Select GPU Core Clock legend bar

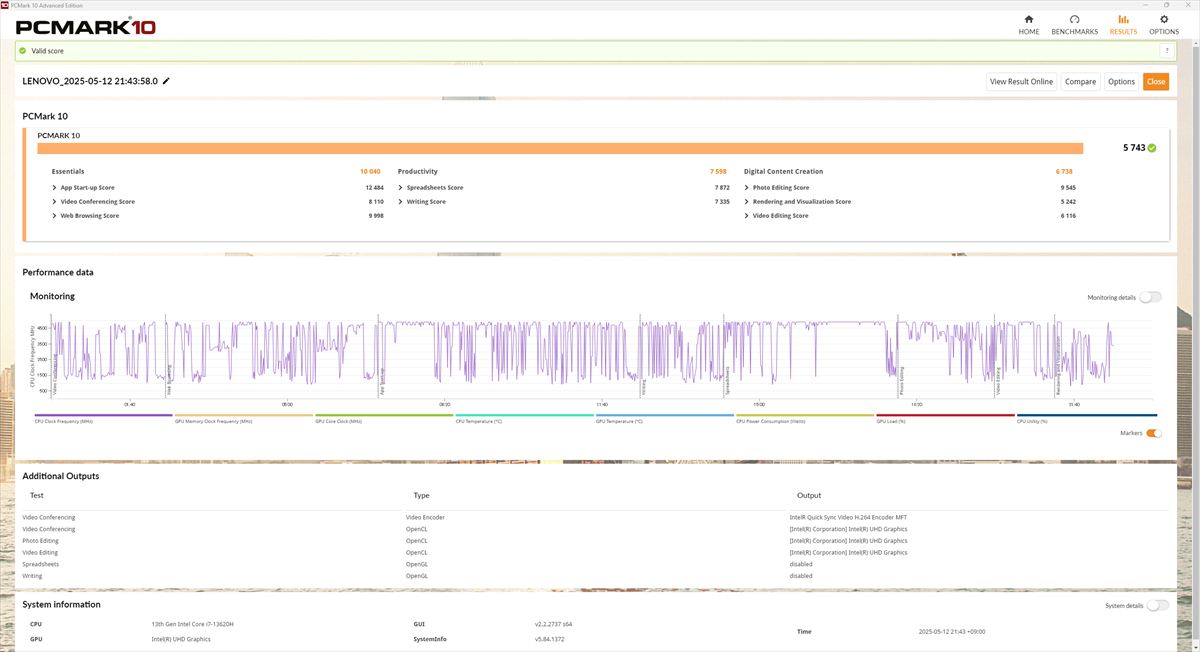click(x=384, y=415)
